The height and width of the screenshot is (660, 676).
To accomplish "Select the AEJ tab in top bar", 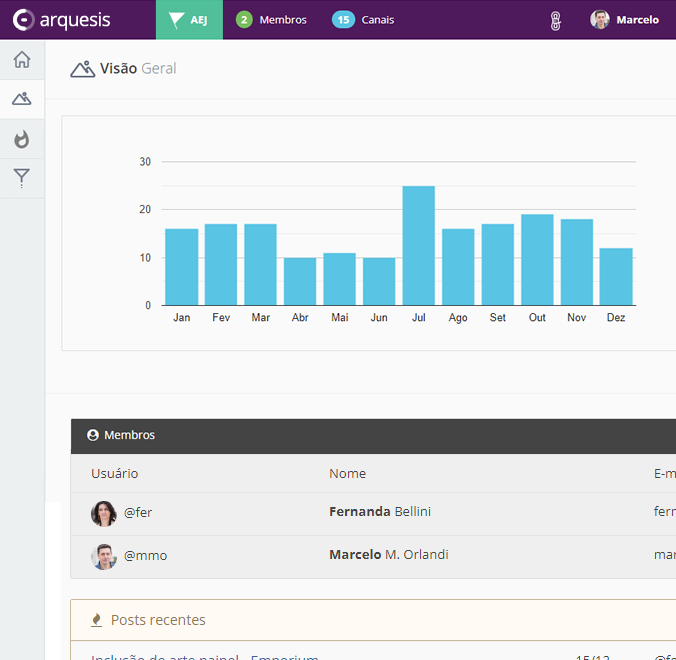I will click(189, 20).
